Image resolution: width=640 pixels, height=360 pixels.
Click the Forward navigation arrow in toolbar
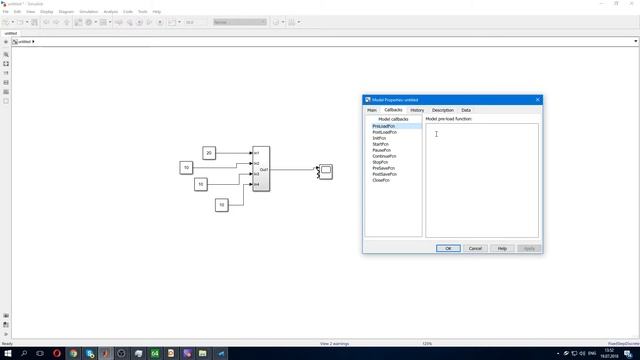pyautogui.click(x=56, y=22)
